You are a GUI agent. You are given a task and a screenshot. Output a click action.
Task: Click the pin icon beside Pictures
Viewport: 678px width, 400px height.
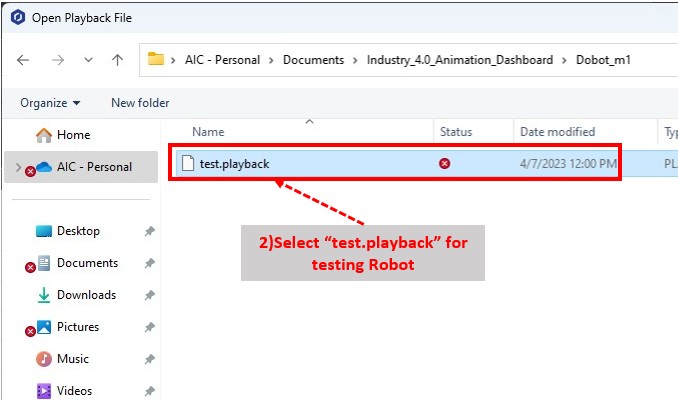pyautogui.click(x=149, y=327)
